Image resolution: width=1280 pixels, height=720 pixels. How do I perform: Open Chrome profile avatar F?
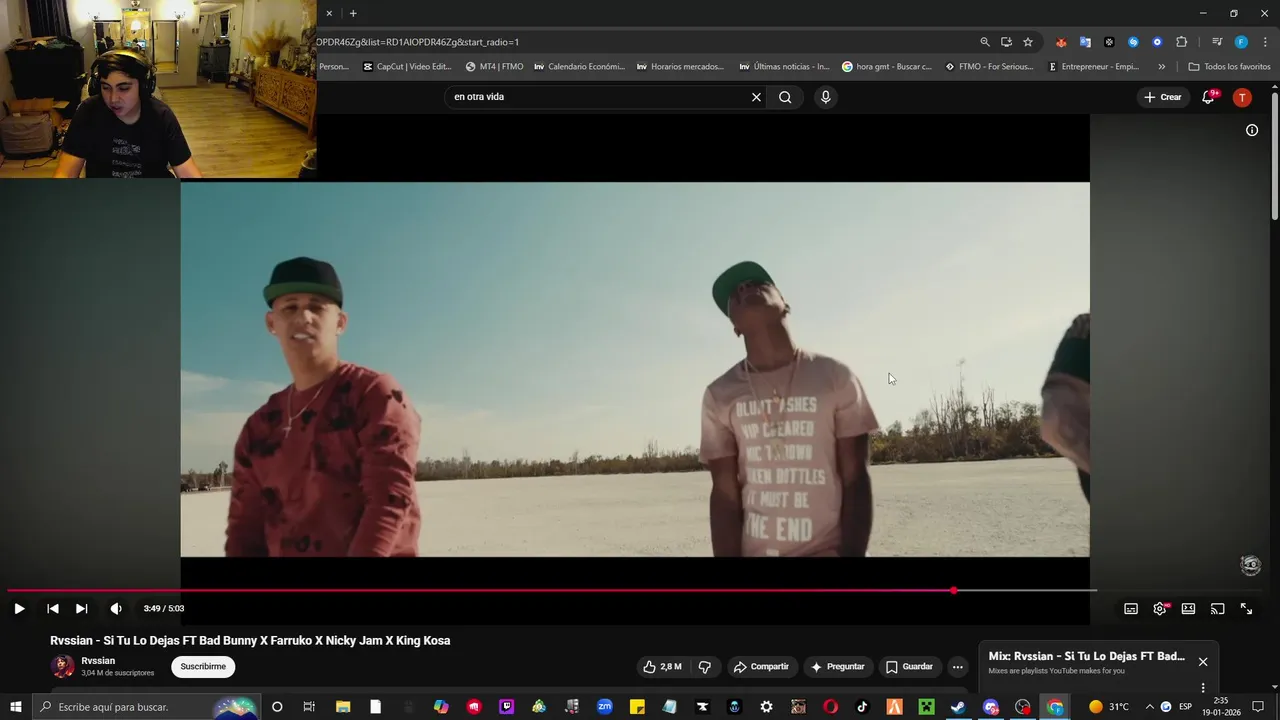pyautogui.click(x=1241, y=42)
